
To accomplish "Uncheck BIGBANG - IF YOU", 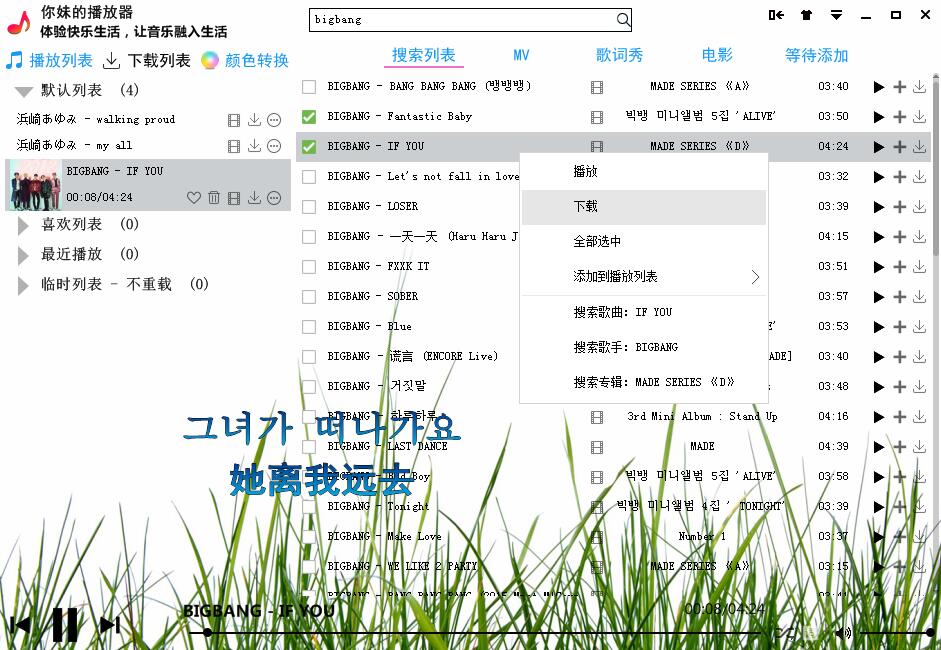I will coord(308,146).
